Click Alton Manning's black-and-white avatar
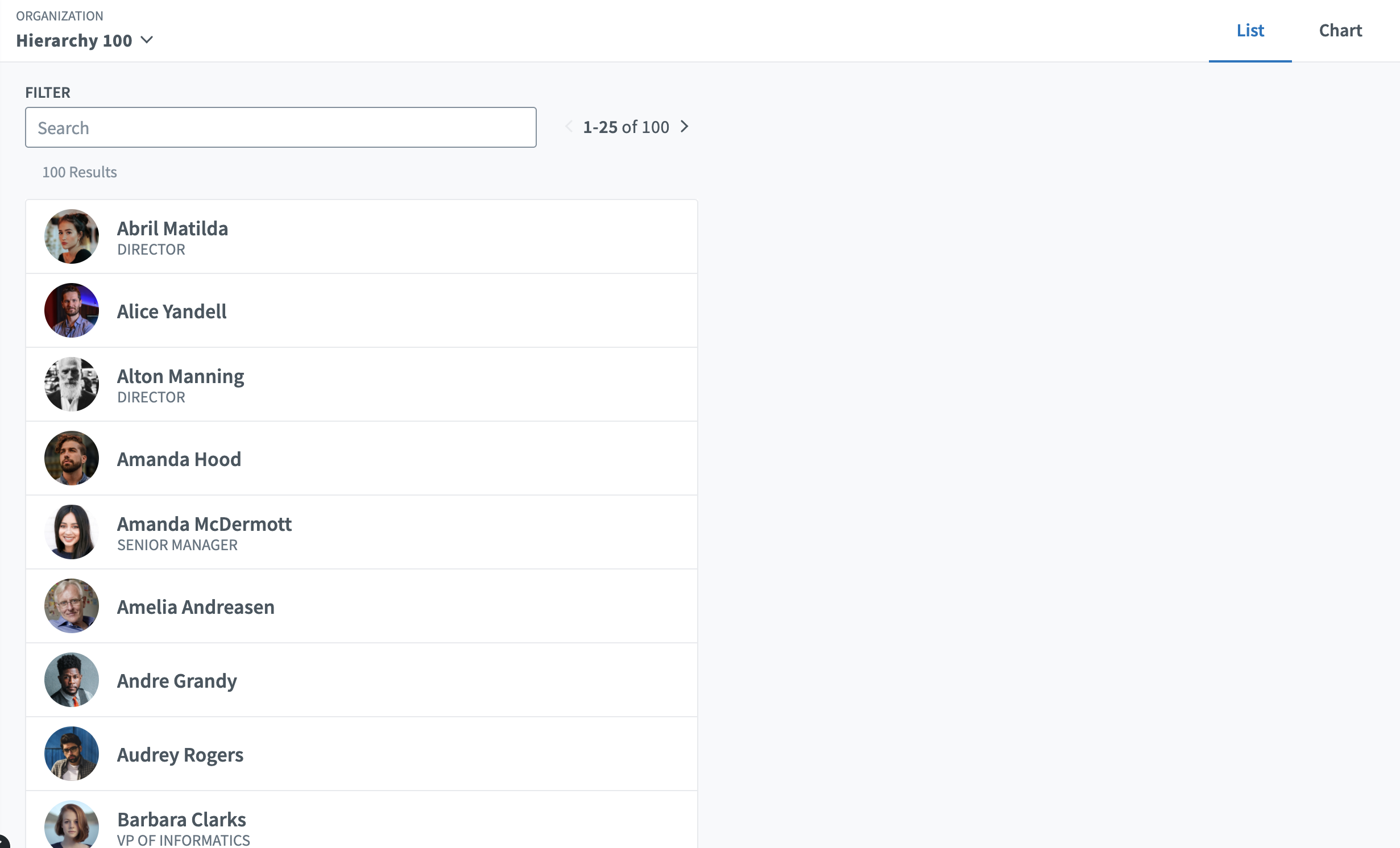This screenshot has width=1400, height=848. click(x=72, y=384)
